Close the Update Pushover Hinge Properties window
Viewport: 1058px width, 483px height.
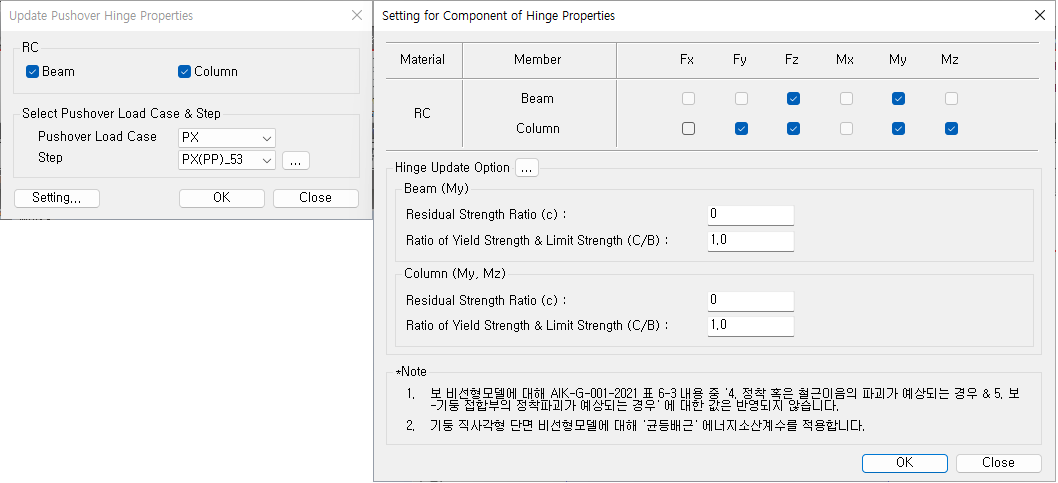pyautogui.click(x=357, y=15)
